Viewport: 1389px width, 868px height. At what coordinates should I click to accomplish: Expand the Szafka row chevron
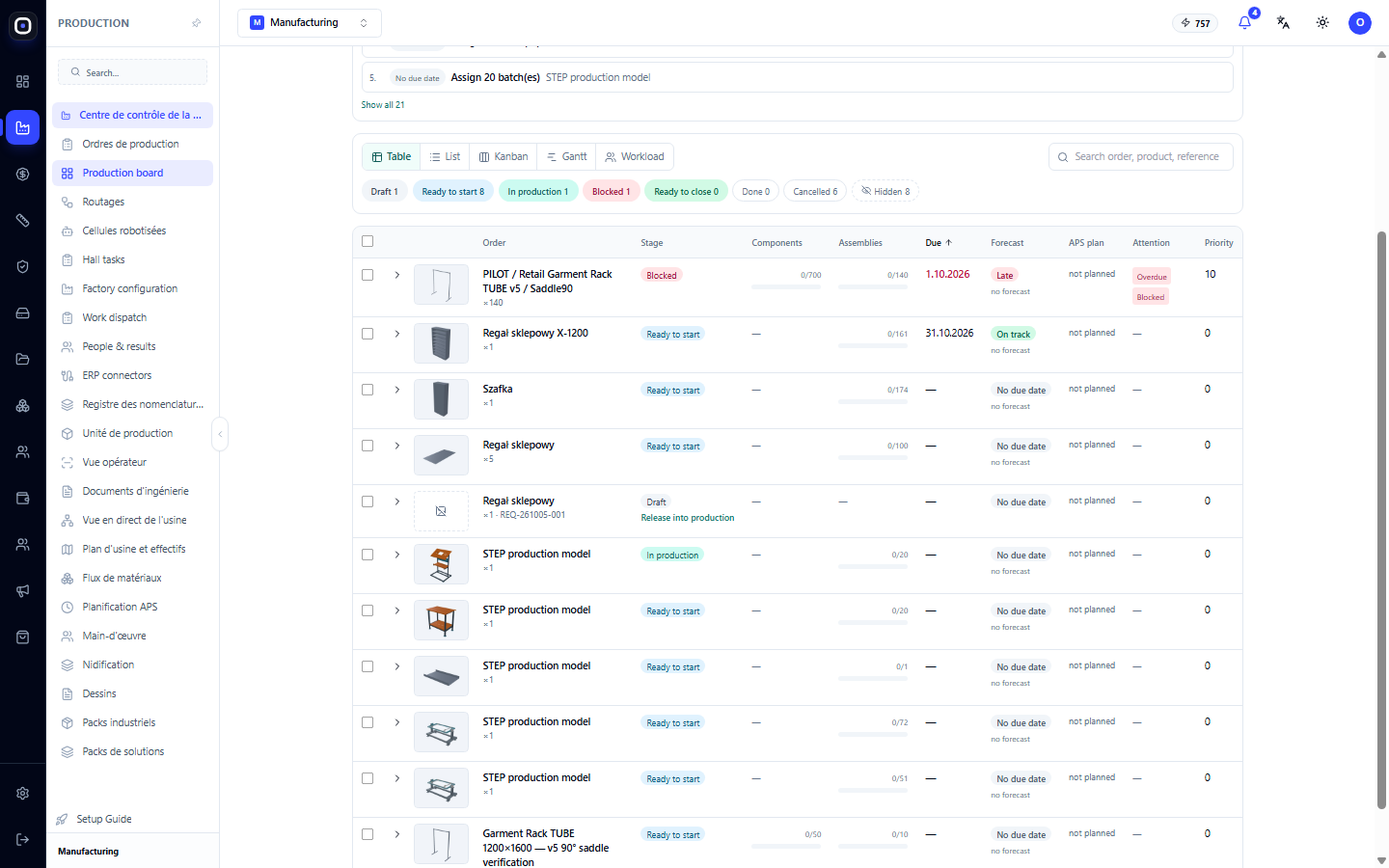[x=397, y=390]
